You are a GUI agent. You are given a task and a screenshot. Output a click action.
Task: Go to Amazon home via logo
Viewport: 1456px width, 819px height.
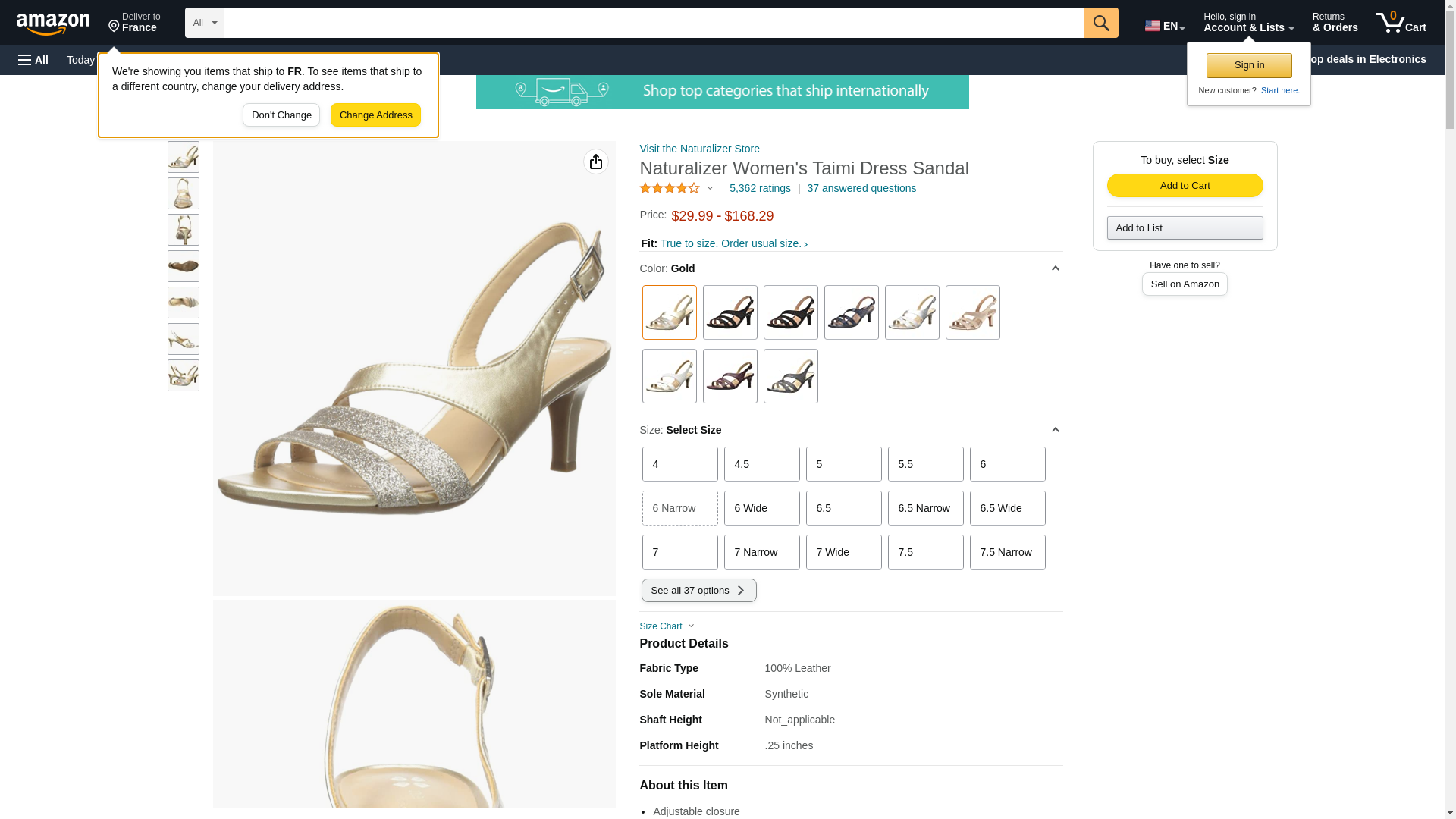coord(53,24)
